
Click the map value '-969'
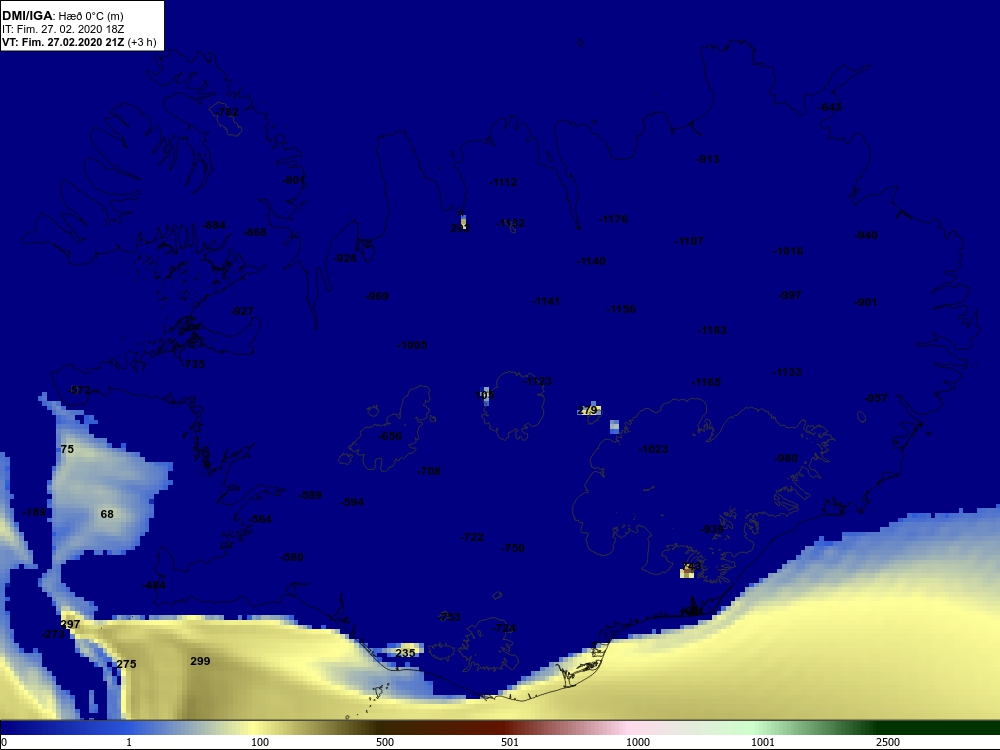click(x=377, y=296)
